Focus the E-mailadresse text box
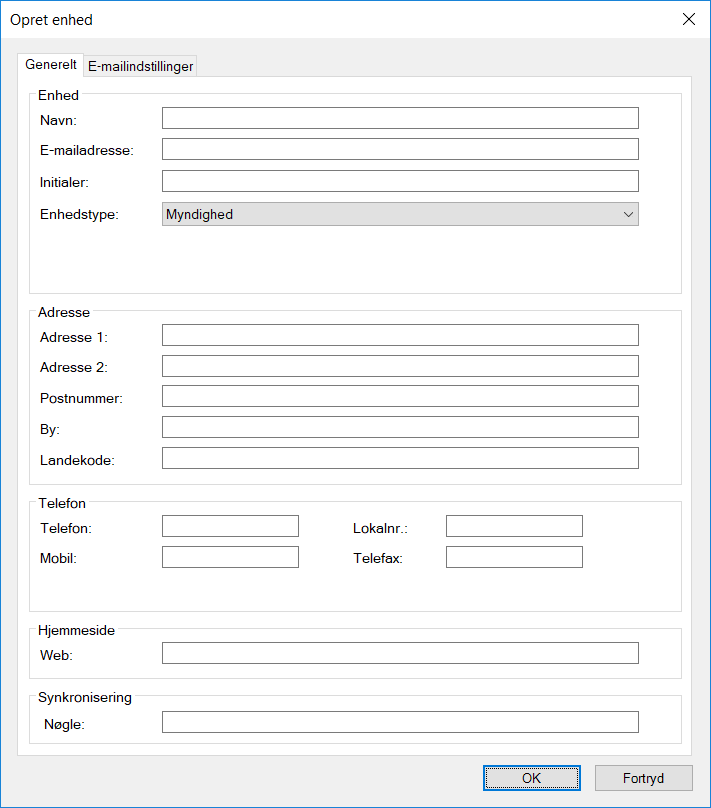 pyautogui.click(x=400, y=150)
